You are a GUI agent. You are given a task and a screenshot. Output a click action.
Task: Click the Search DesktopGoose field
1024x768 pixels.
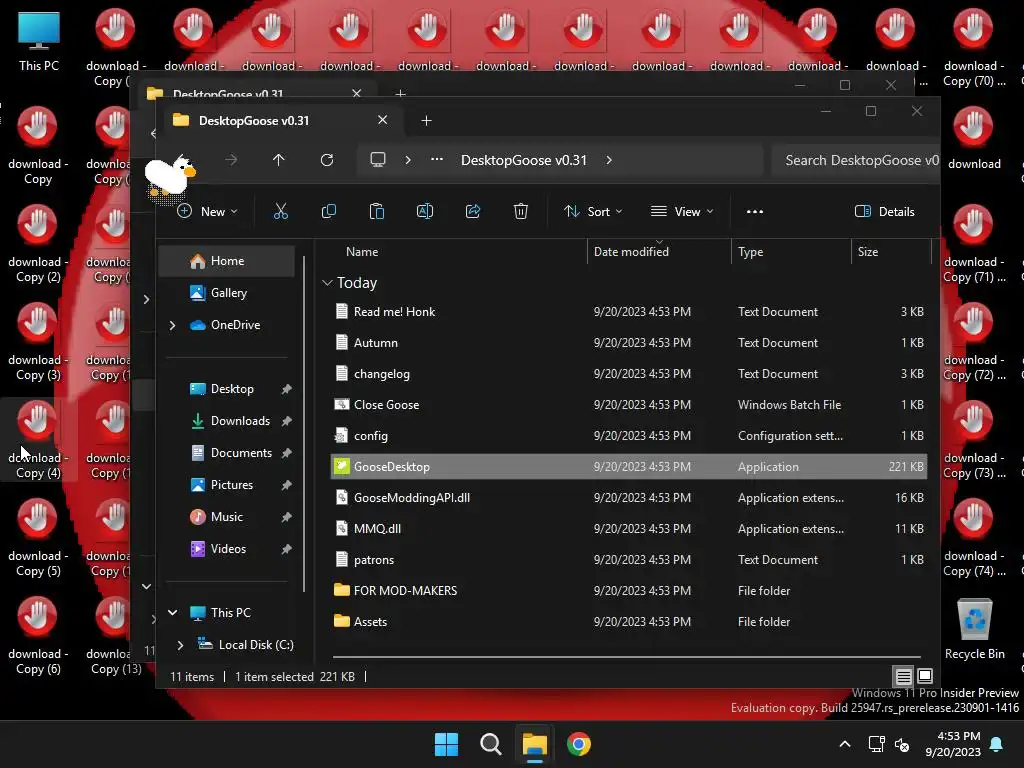pos(856,160)
